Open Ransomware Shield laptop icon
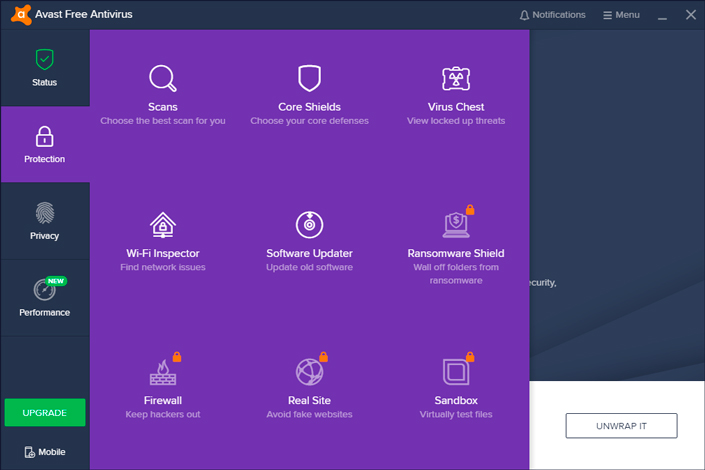This screenshot has width=705, height=470. coord(456,225)
